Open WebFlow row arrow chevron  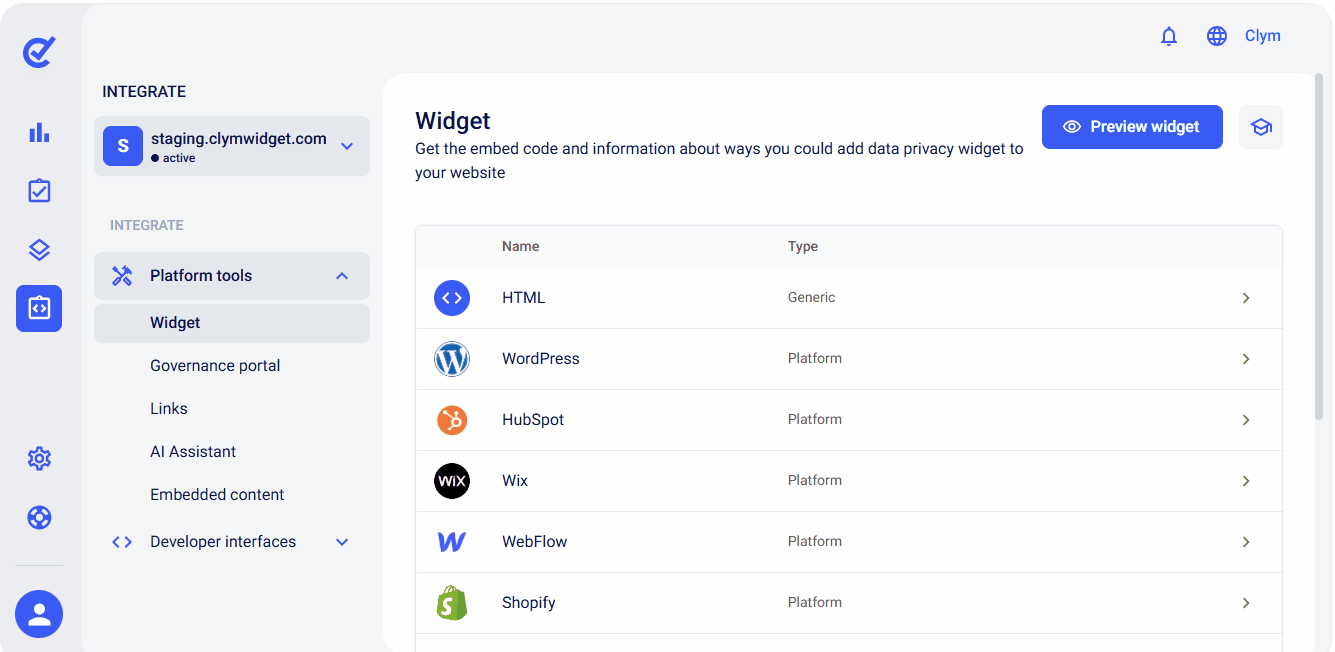[x=1246, y=542]
